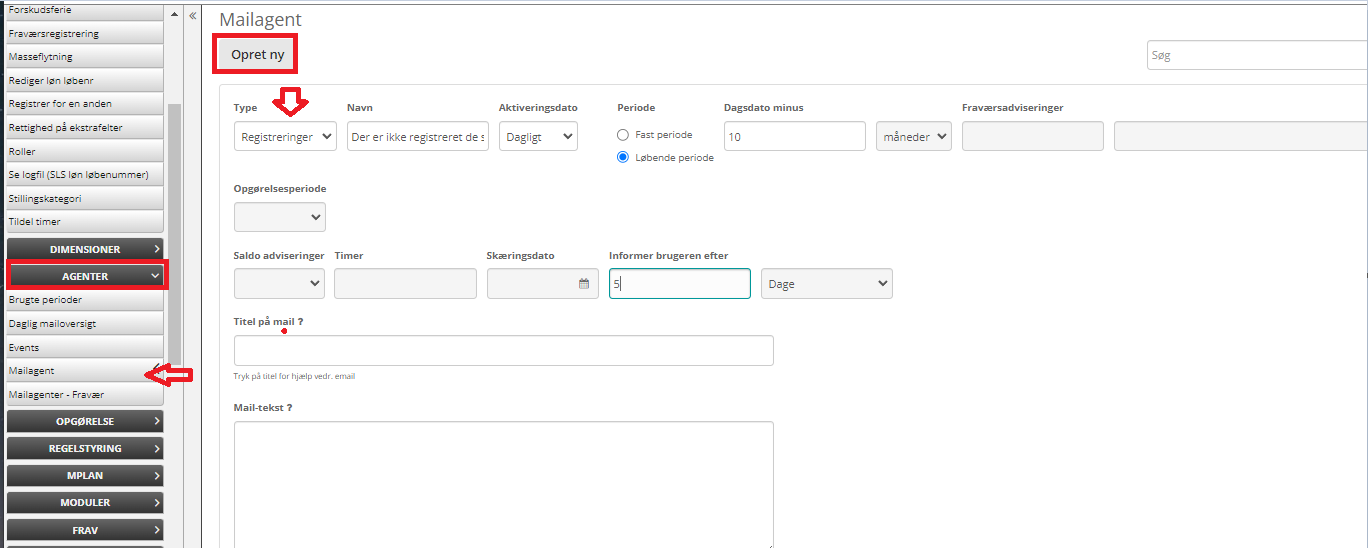The image size is (1368, 548).
Task: Collapse the AGENTER menu section
Action: 86,275
